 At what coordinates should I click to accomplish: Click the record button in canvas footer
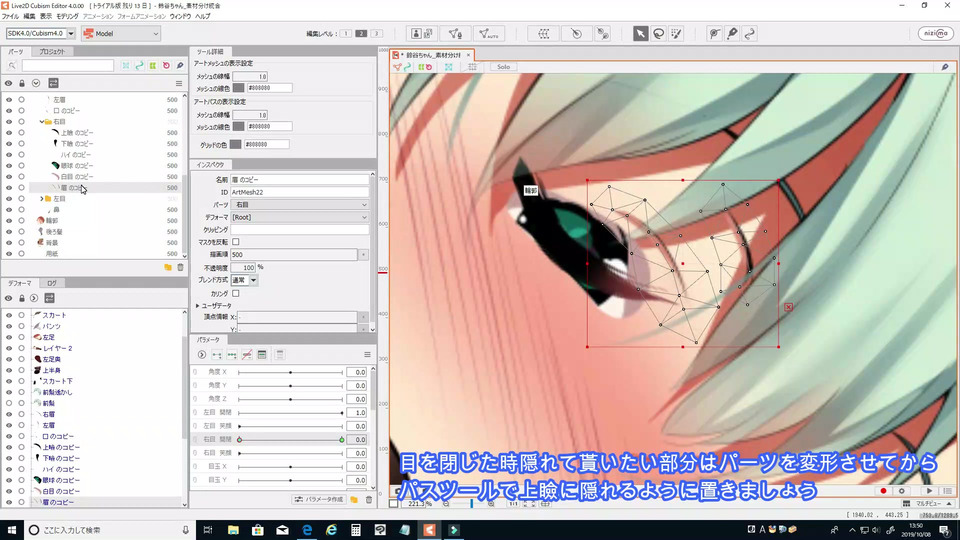pyautogui.click(x=883, y=491)
